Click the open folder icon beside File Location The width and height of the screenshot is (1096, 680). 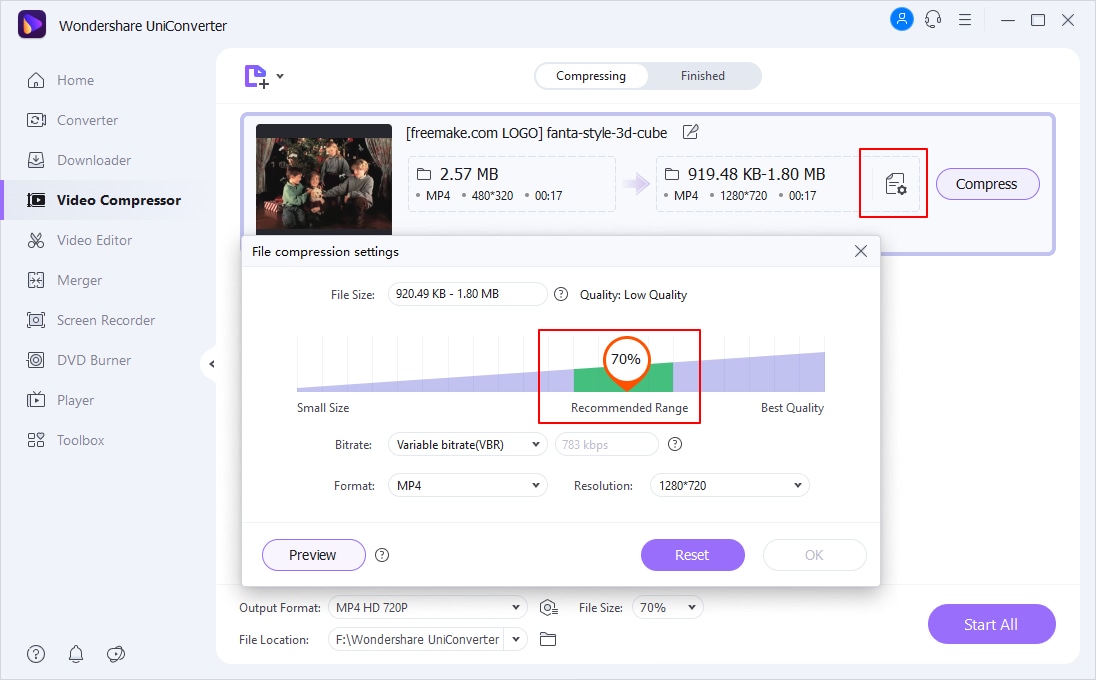[548, 639]
